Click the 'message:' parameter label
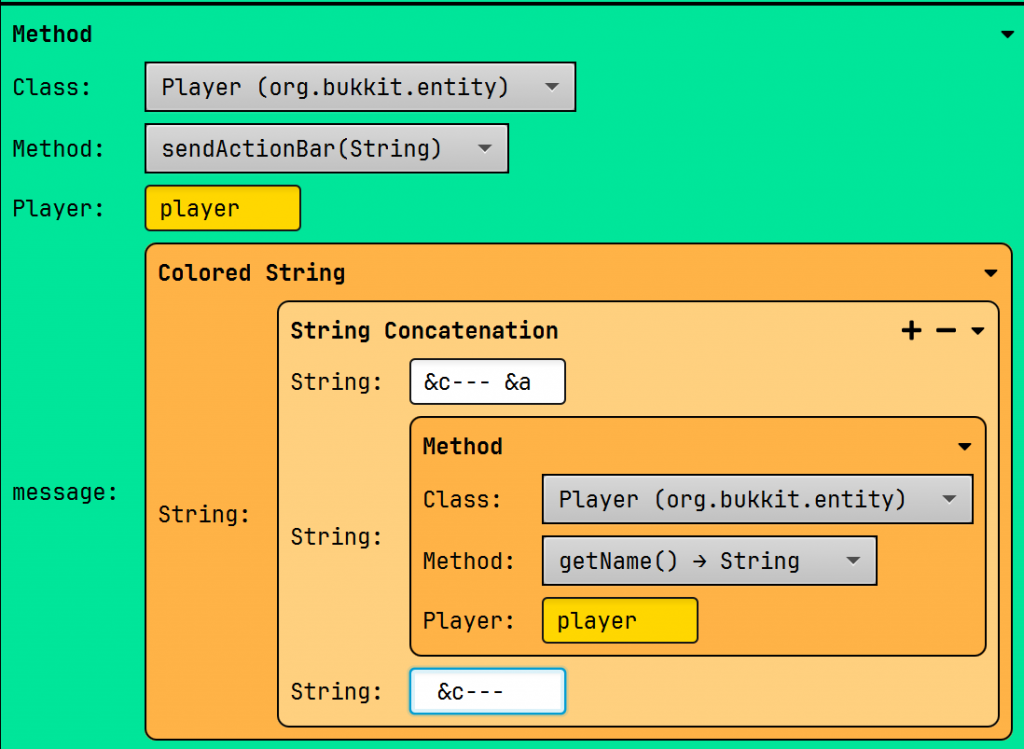 click(x=65, y=493)
